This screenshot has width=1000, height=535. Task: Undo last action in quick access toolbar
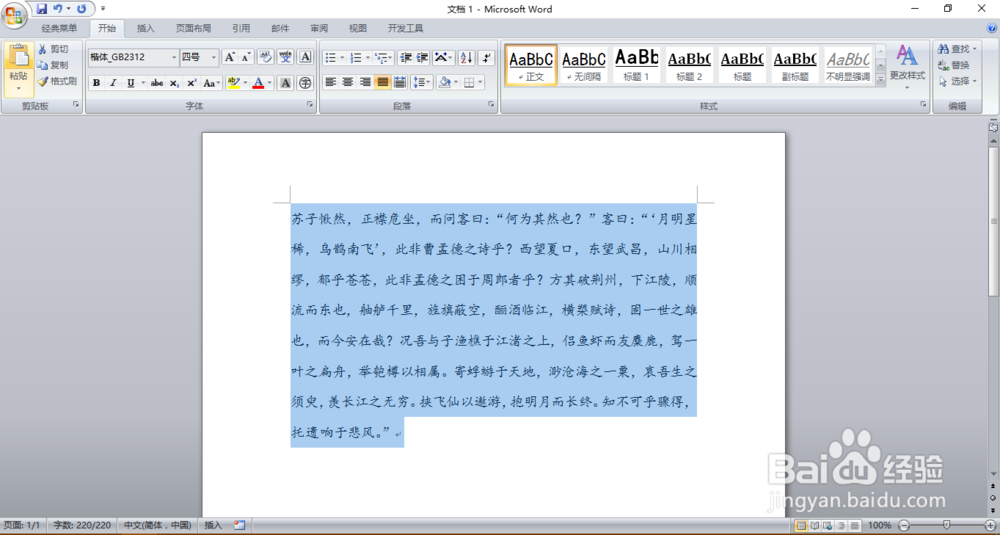coord(58,9)
